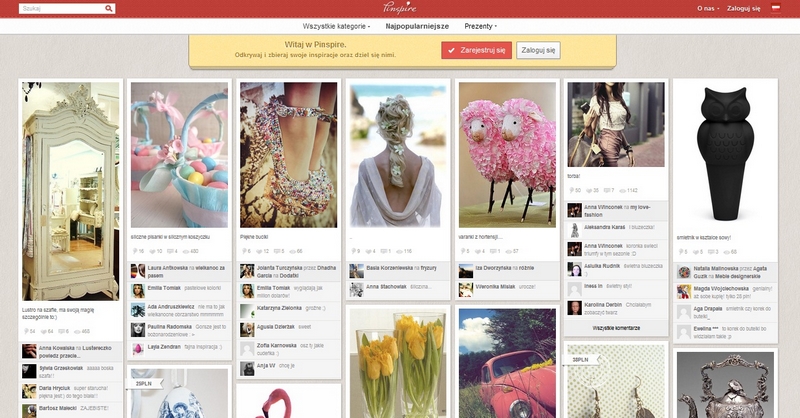Click Laura Antkowska's avatar
This screenshot has width=800, height=418.
[x=138, y=271]
